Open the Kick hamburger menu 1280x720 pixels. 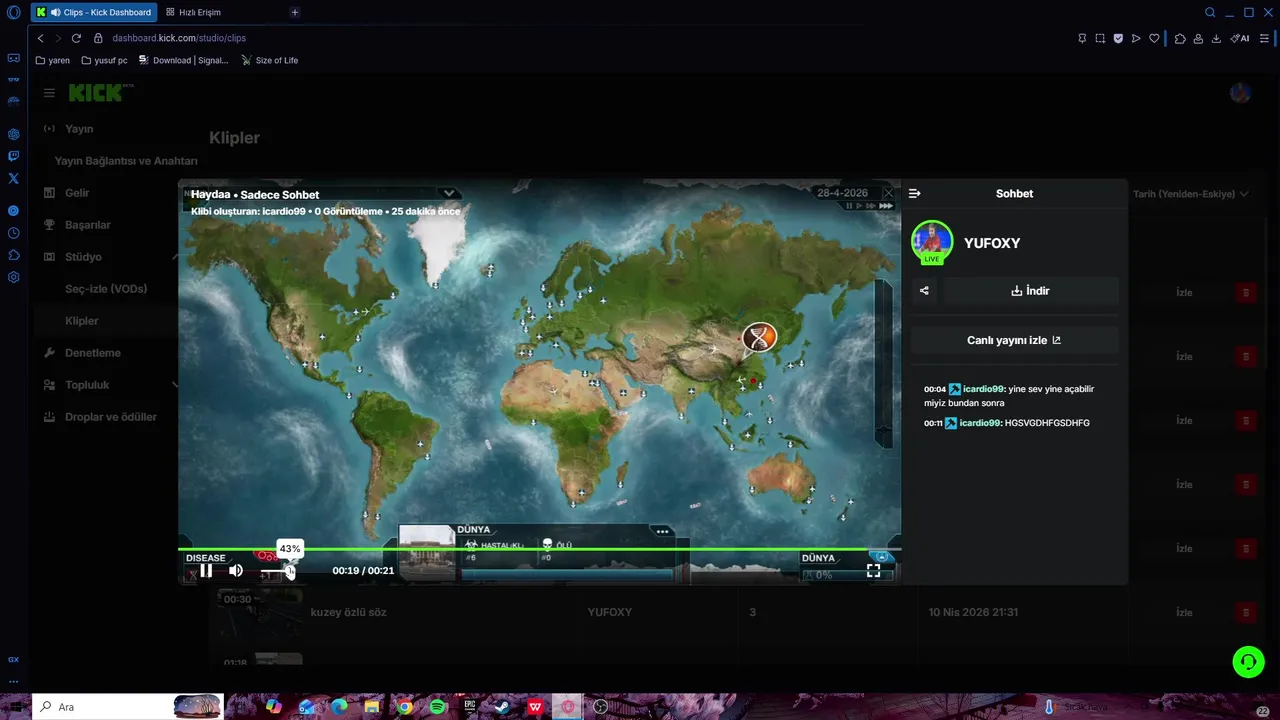coord(49,93)
